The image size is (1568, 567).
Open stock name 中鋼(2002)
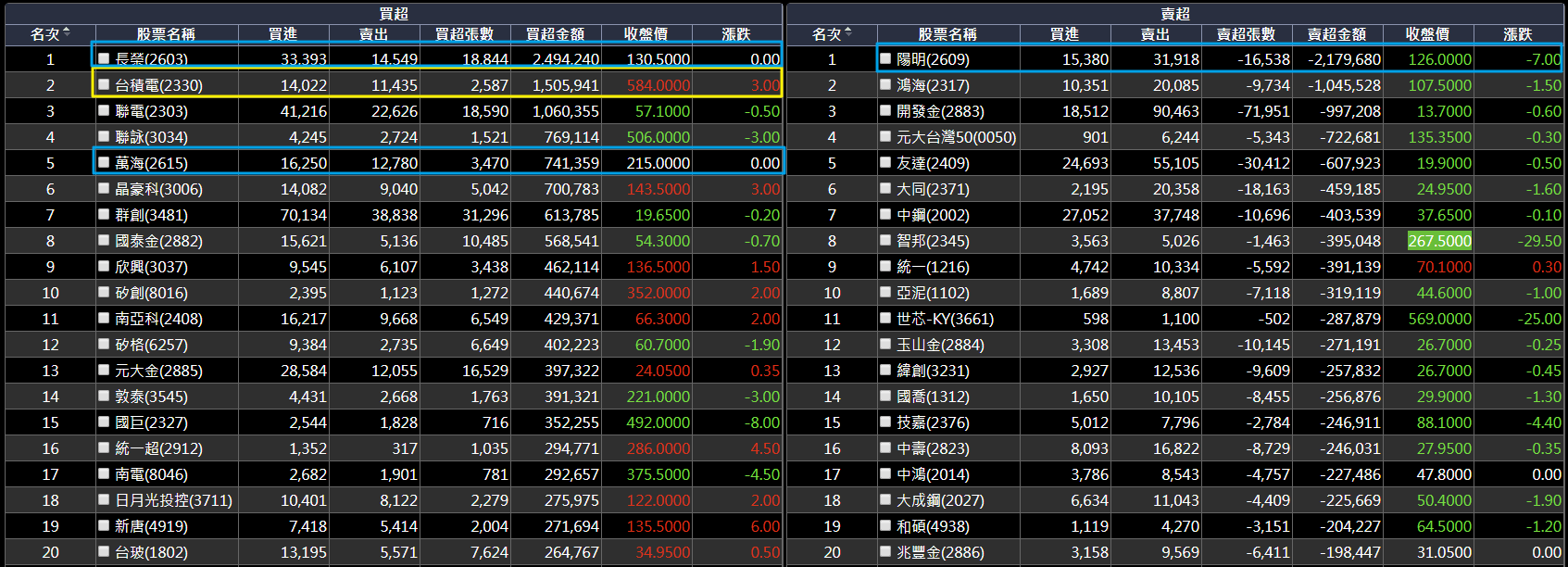[x=933, y=215]
